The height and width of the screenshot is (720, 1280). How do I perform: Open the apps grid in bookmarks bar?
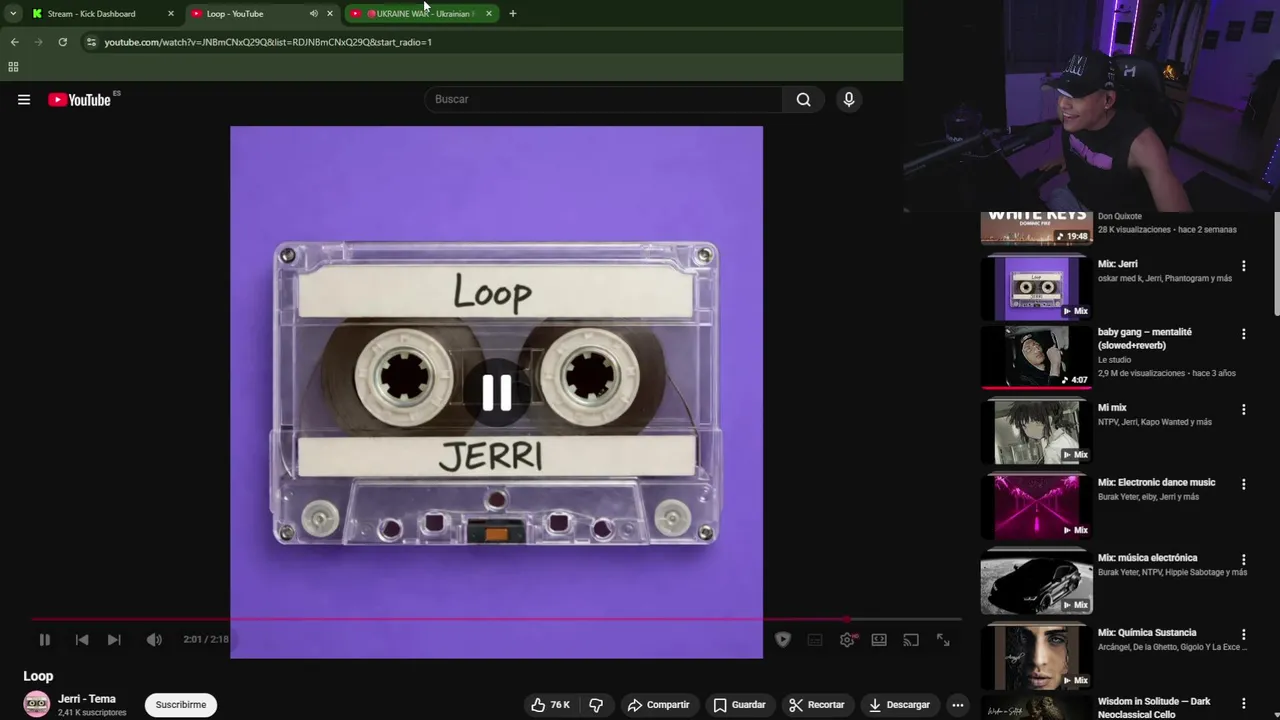click(13, 67)
